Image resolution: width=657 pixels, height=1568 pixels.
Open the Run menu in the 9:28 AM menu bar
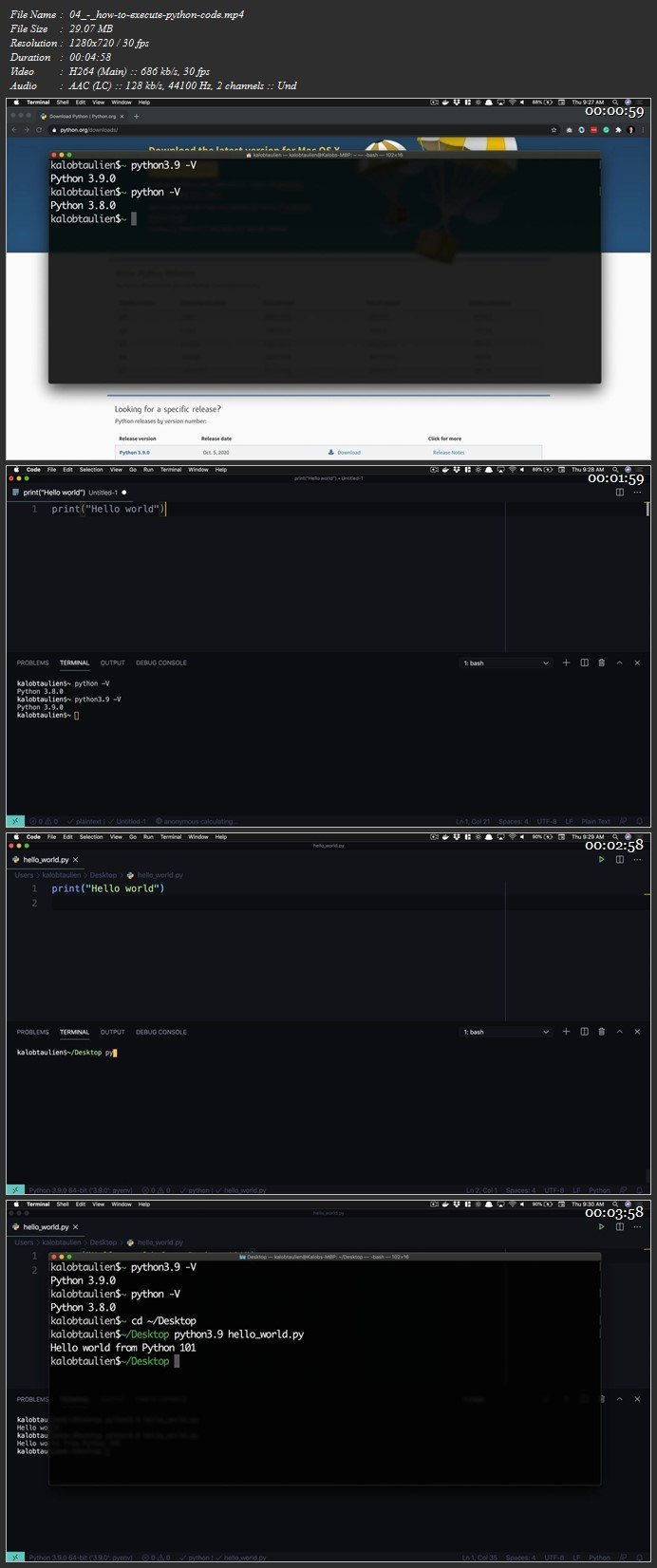coord(148,469)
